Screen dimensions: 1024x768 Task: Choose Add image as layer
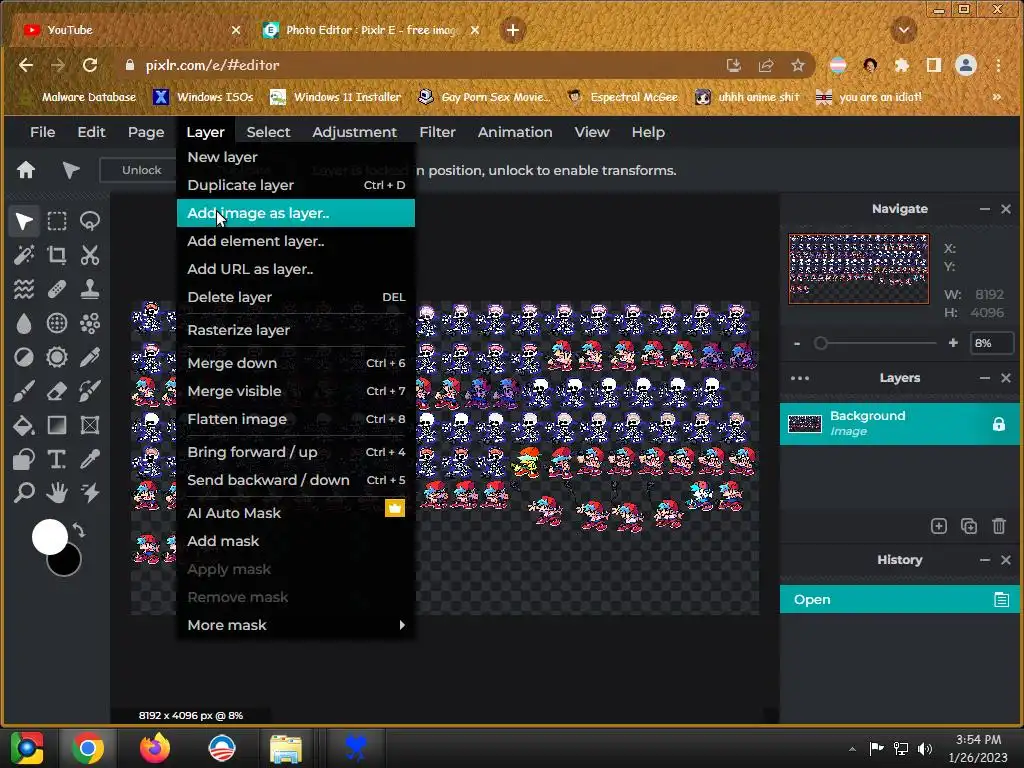tap(296, 213)
